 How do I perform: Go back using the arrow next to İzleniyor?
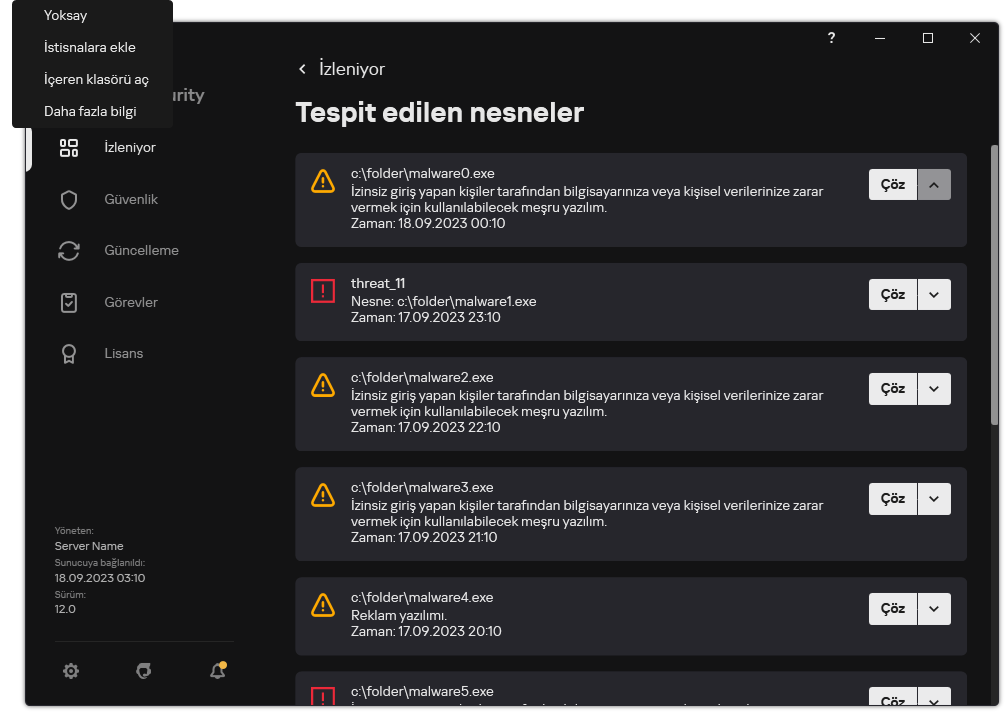[303, 69]
